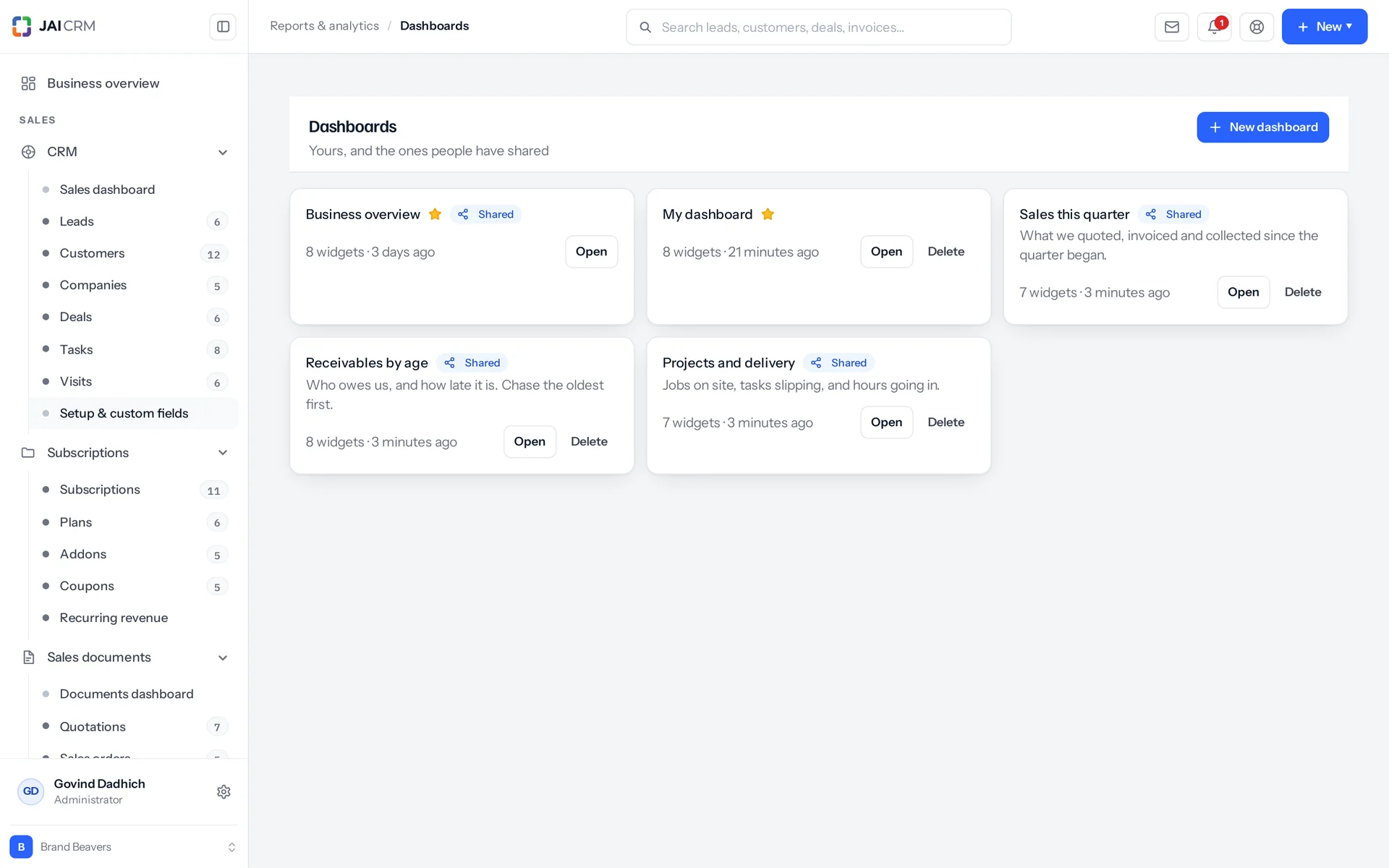Click the JAI CRM logo

point(54,26)
